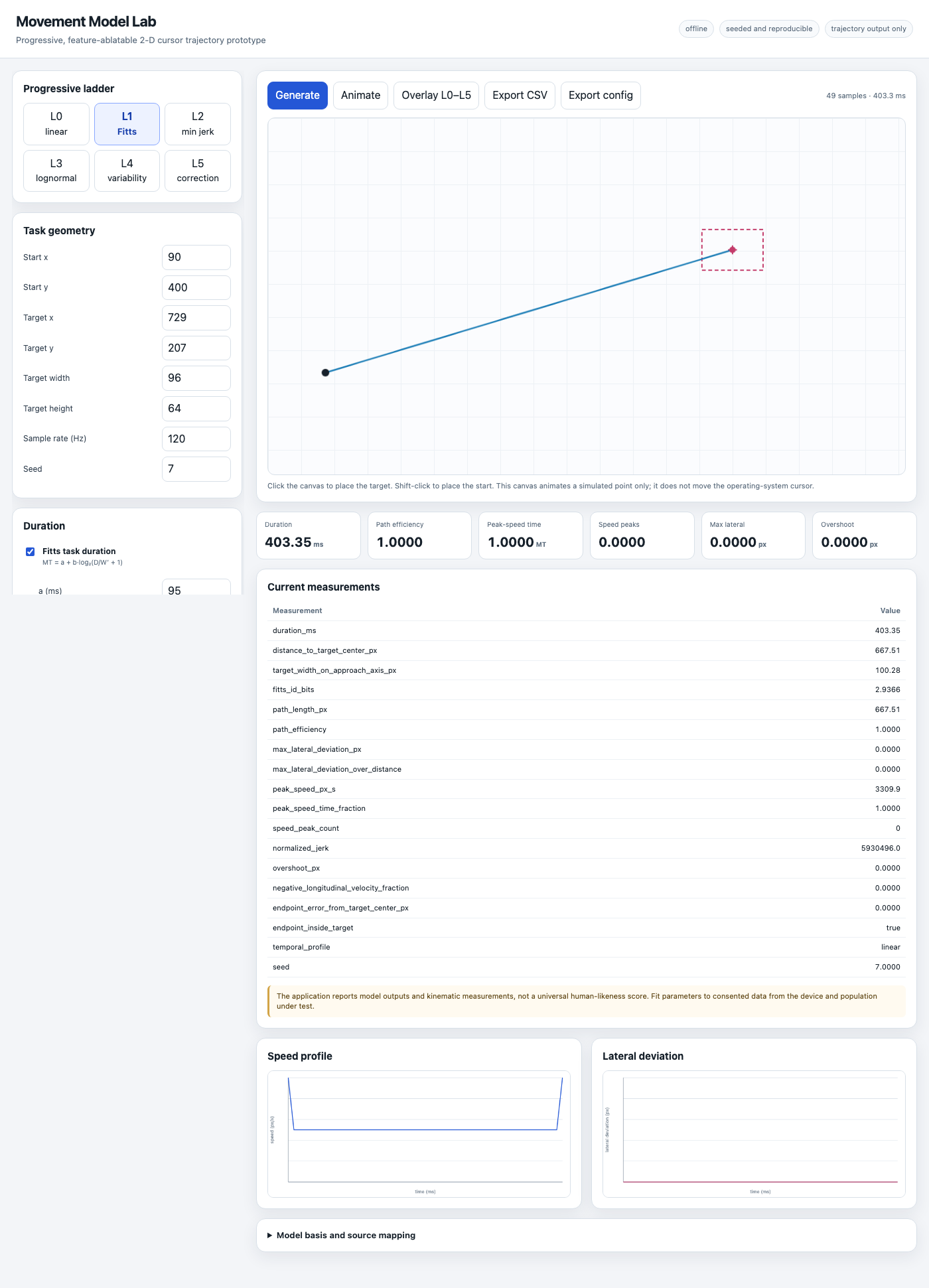The height and width of the screenshot is (1288, 929).
Task: Click the Speed profile chart
Action: pyautogui.click(x=419, y=1134)
